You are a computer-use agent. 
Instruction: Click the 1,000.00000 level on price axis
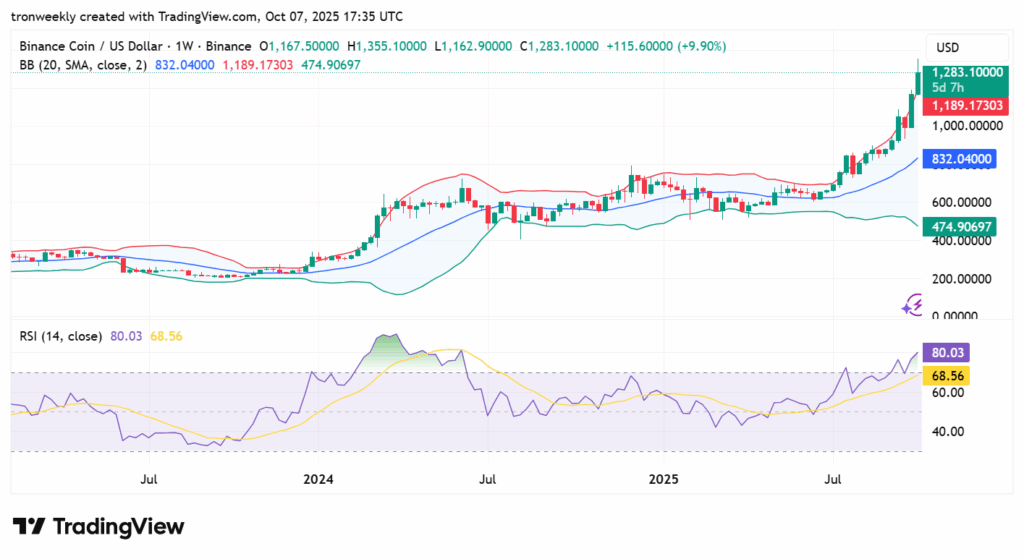[x=965, y=126]
